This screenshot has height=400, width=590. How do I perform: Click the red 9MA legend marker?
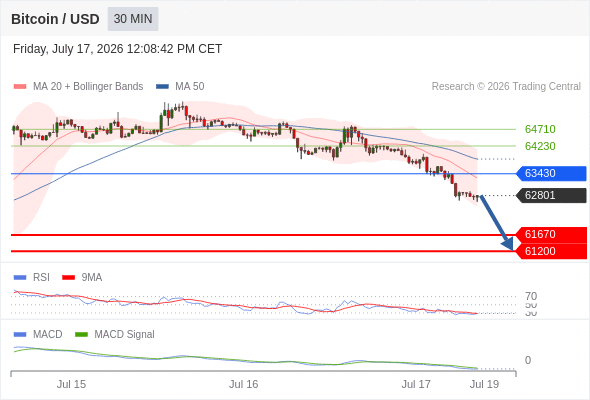68,278
